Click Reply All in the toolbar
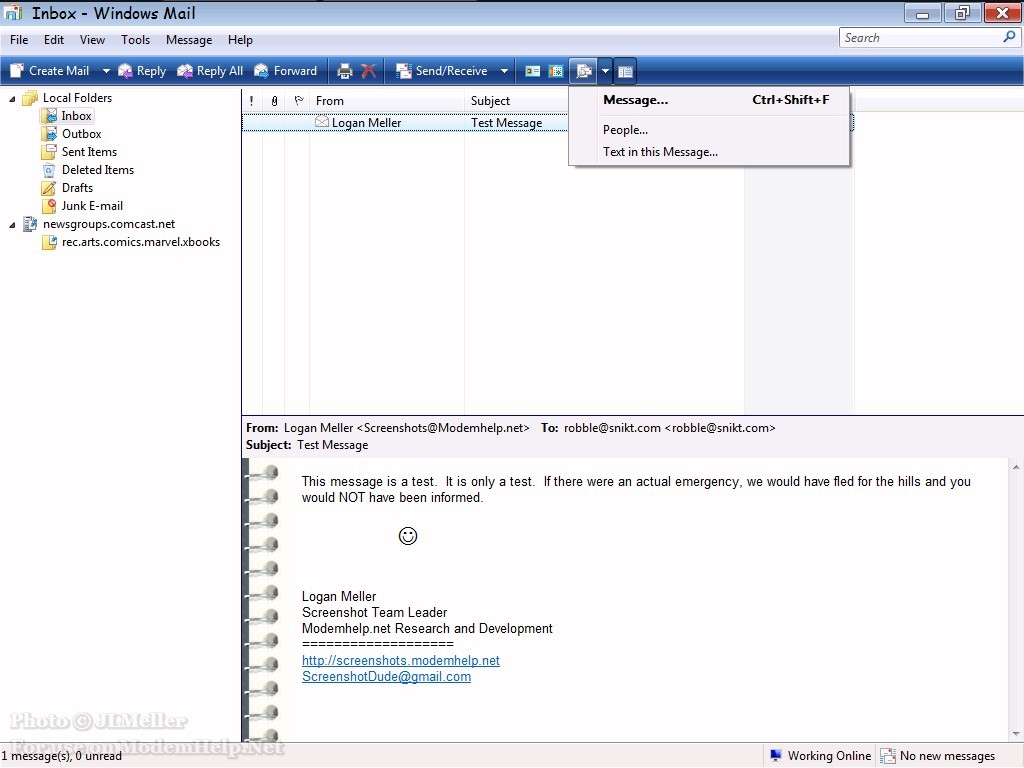Screen dimensions: 1024x768 pyautogui.click(x=210, y=71)
